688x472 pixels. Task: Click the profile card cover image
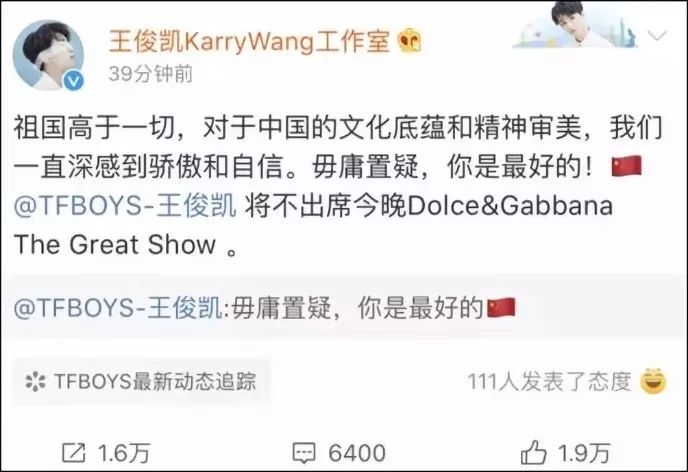576,24
